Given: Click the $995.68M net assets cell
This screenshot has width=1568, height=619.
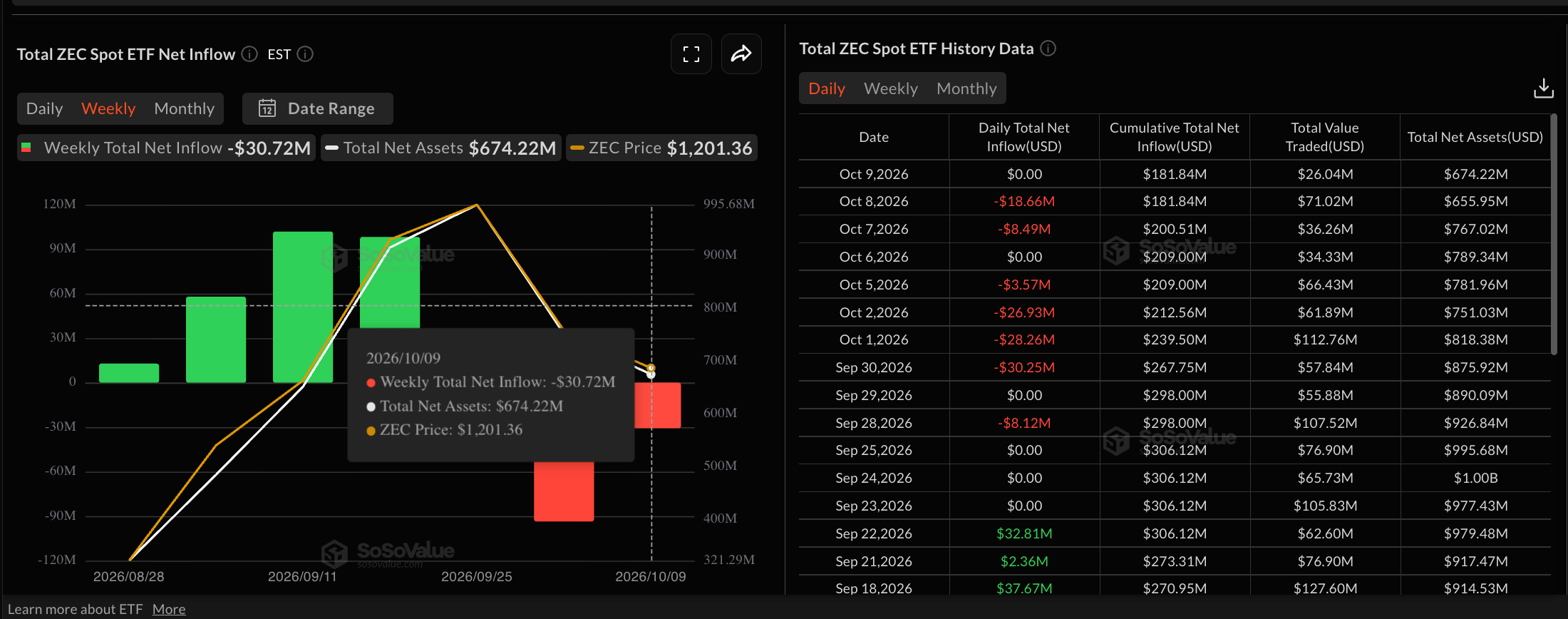Looking at the screenshot, I should coord(1475,450).
